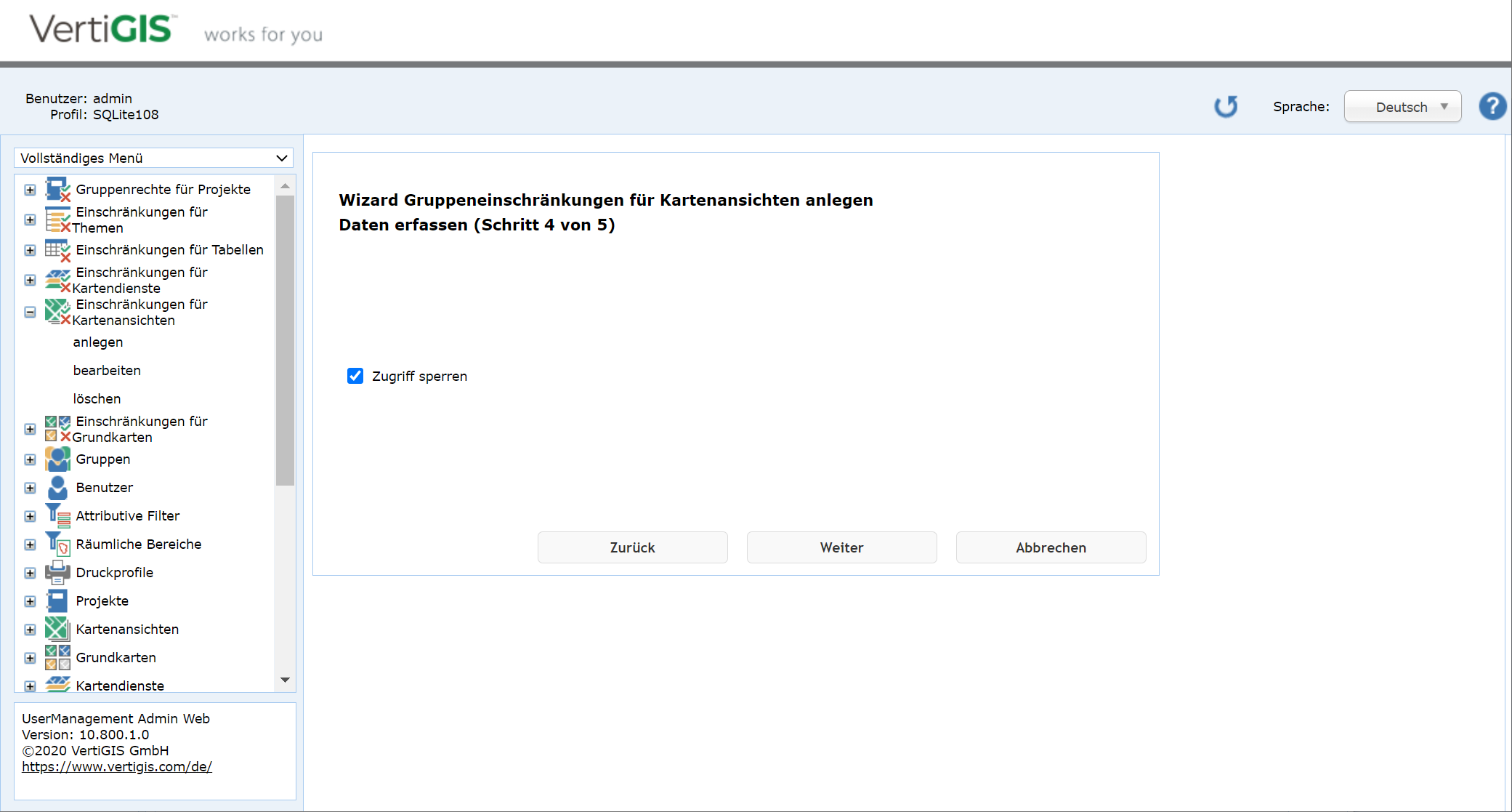Screen dimensions: 1512x812
Task: Uncheck the Zugriff sperren checkbox
Action: [355, 376]
